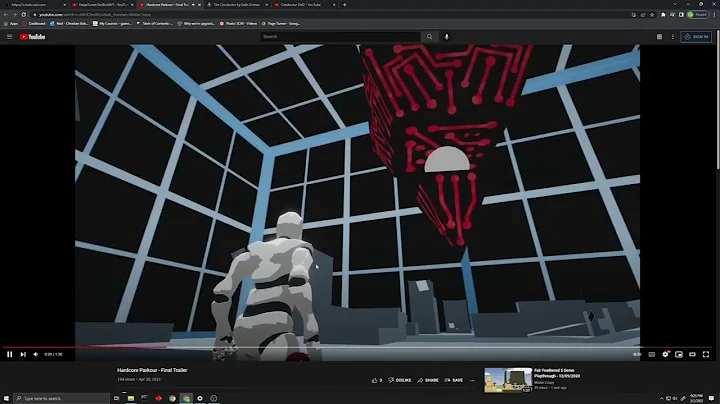Open Fair Feathered 5 Demo video thumbnail

(x=508, y=380)
